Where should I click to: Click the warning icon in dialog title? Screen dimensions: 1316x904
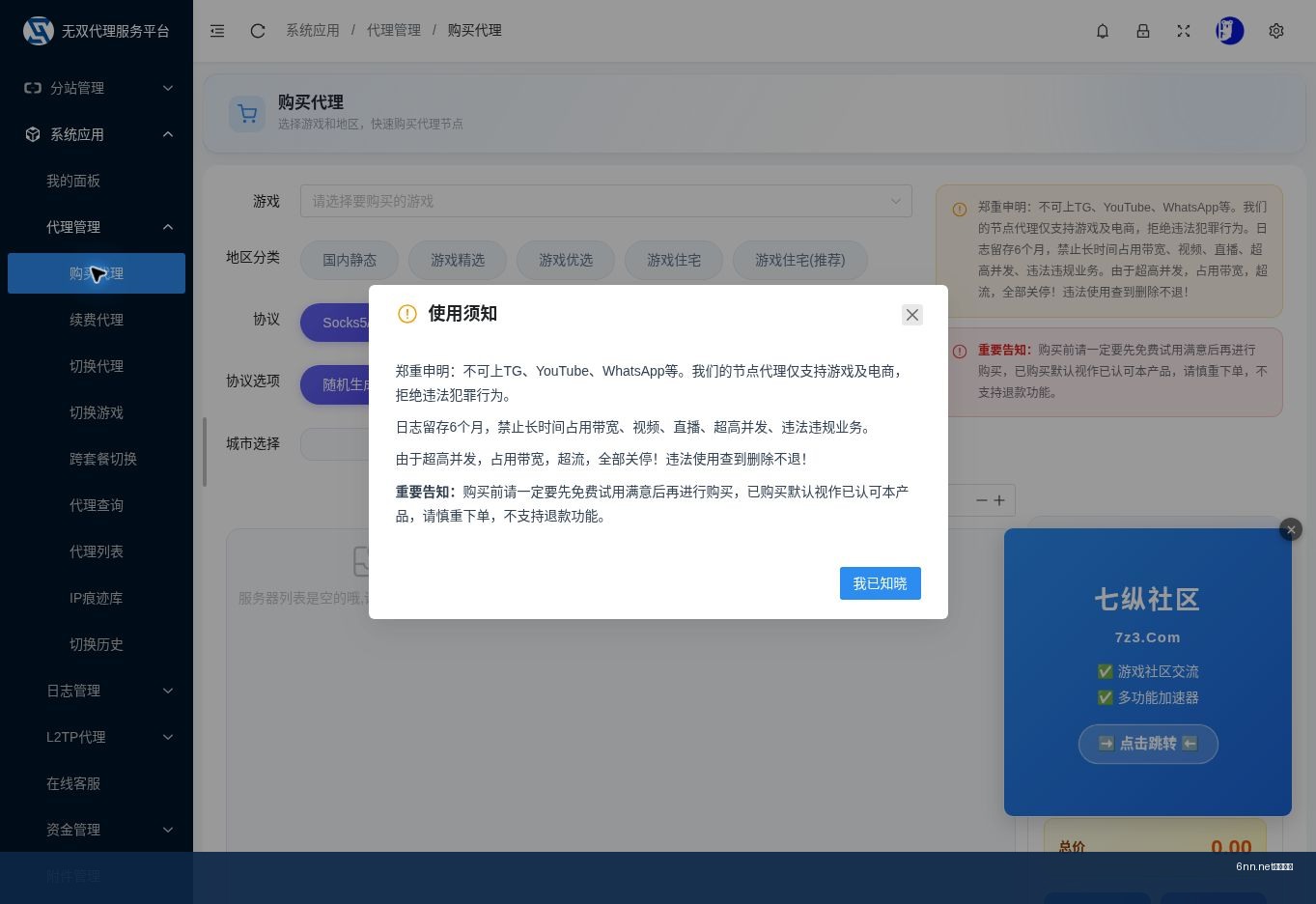407,314
